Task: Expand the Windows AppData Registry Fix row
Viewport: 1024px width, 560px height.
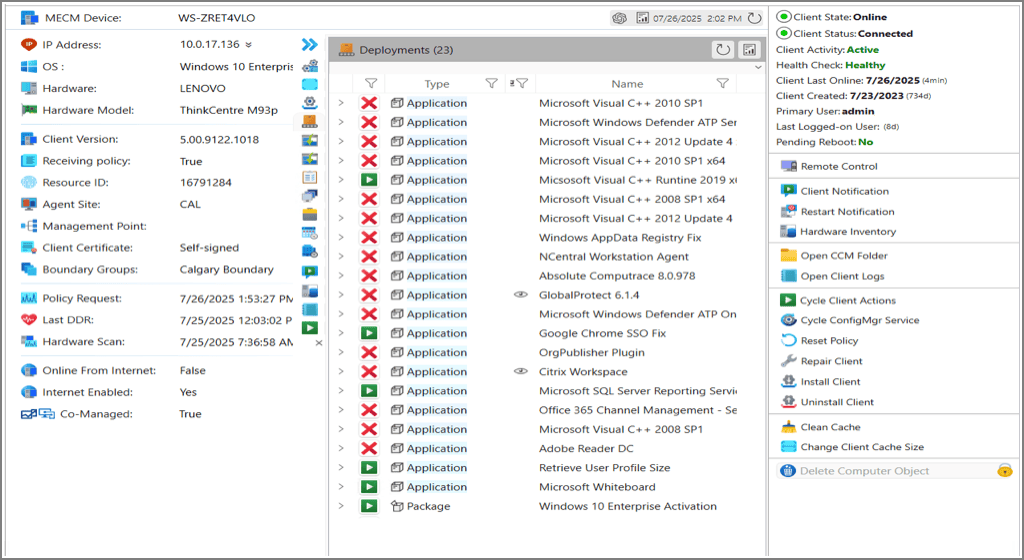Action: click(x=341, y=238)
